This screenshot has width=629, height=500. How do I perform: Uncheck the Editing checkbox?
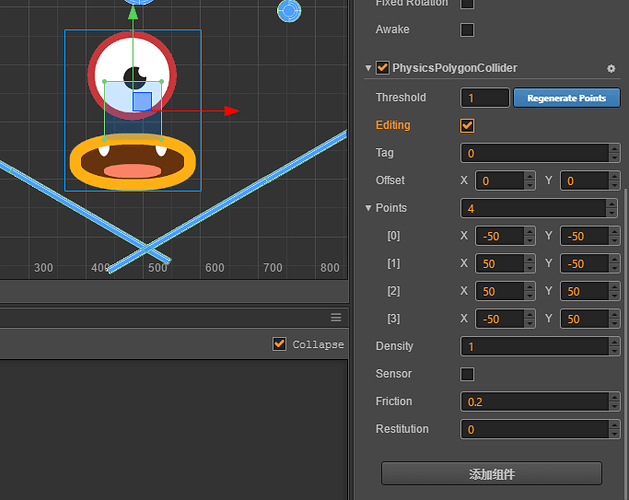coord(467,126)
